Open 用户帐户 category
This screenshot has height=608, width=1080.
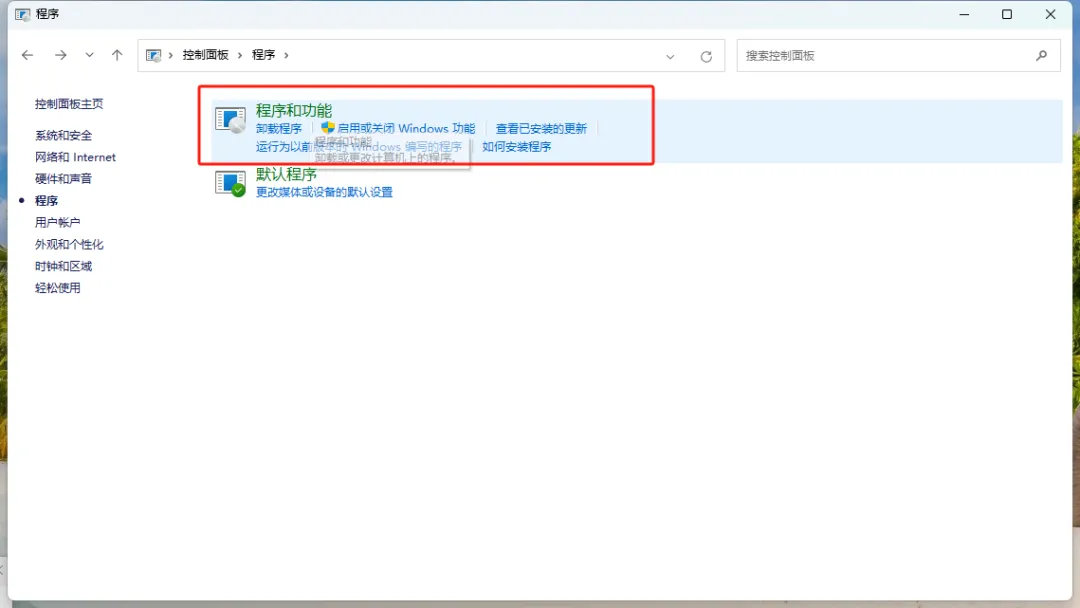[x=57, y=222]
